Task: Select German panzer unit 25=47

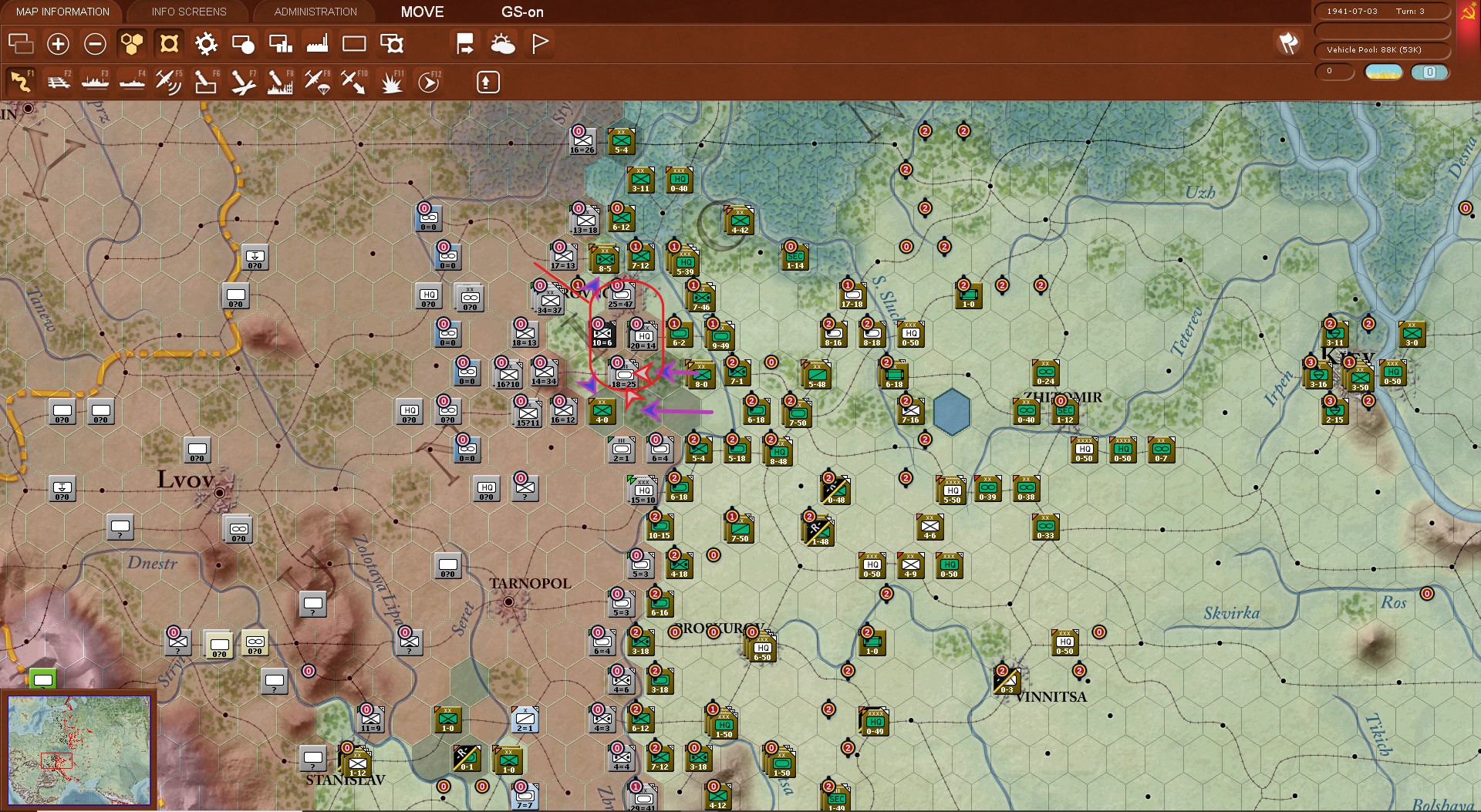Action: (621, 295)
